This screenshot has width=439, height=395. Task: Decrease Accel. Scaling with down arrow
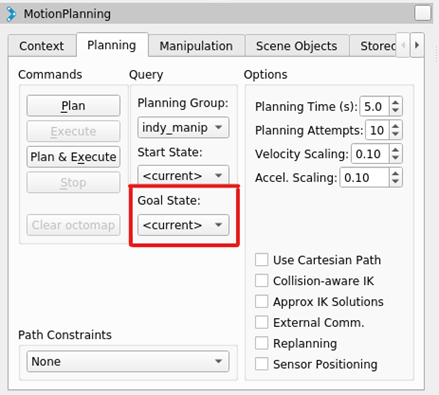pyautogui.click(x=396, y=181)
